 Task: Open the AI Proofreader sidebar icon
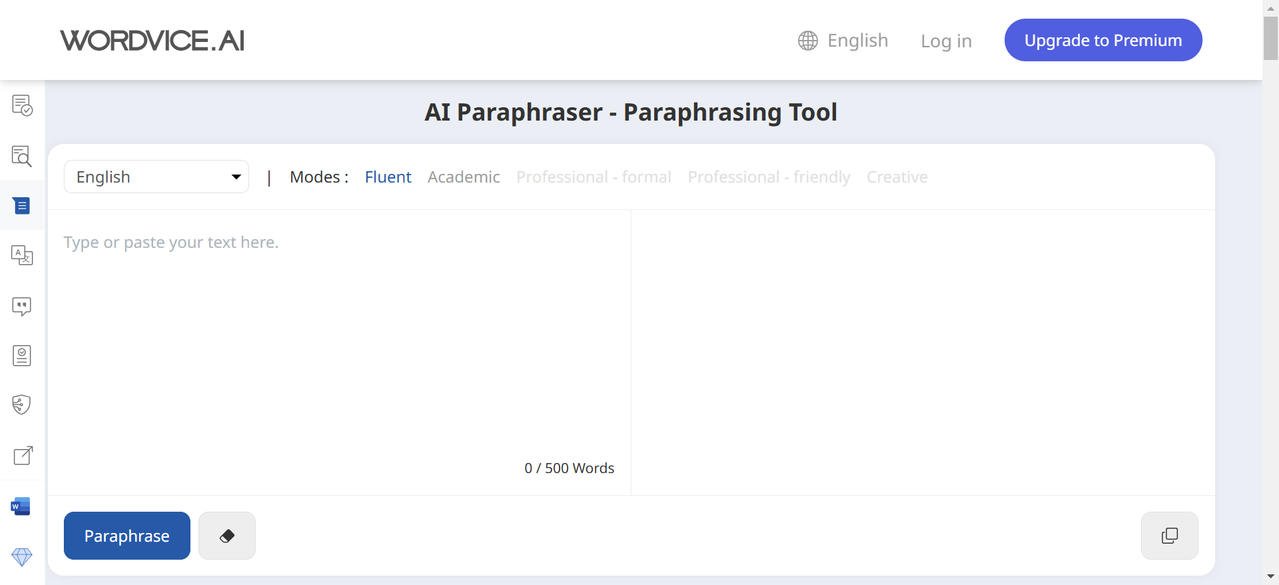click(21, 105)
